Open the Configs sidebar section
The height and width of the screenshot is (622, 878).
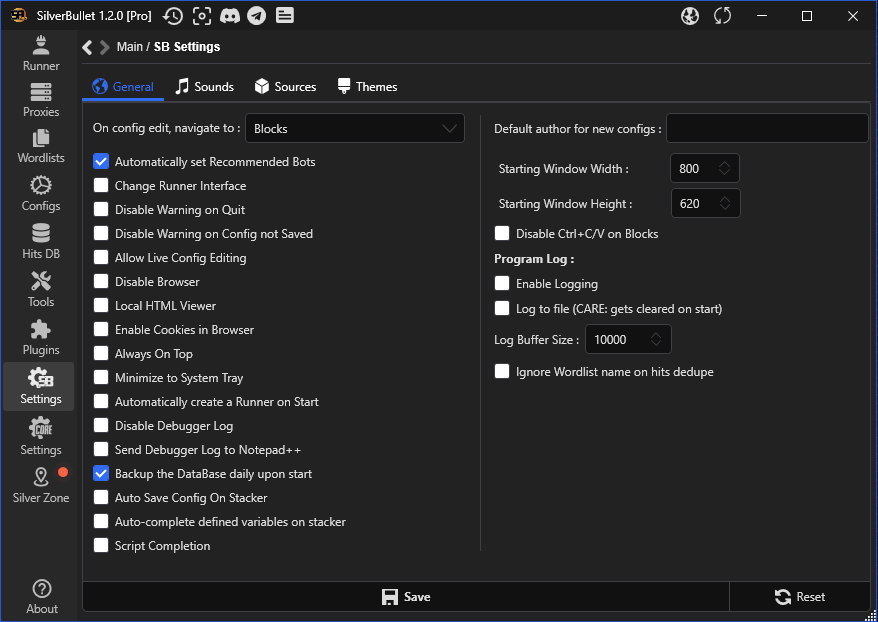(41, 194)
